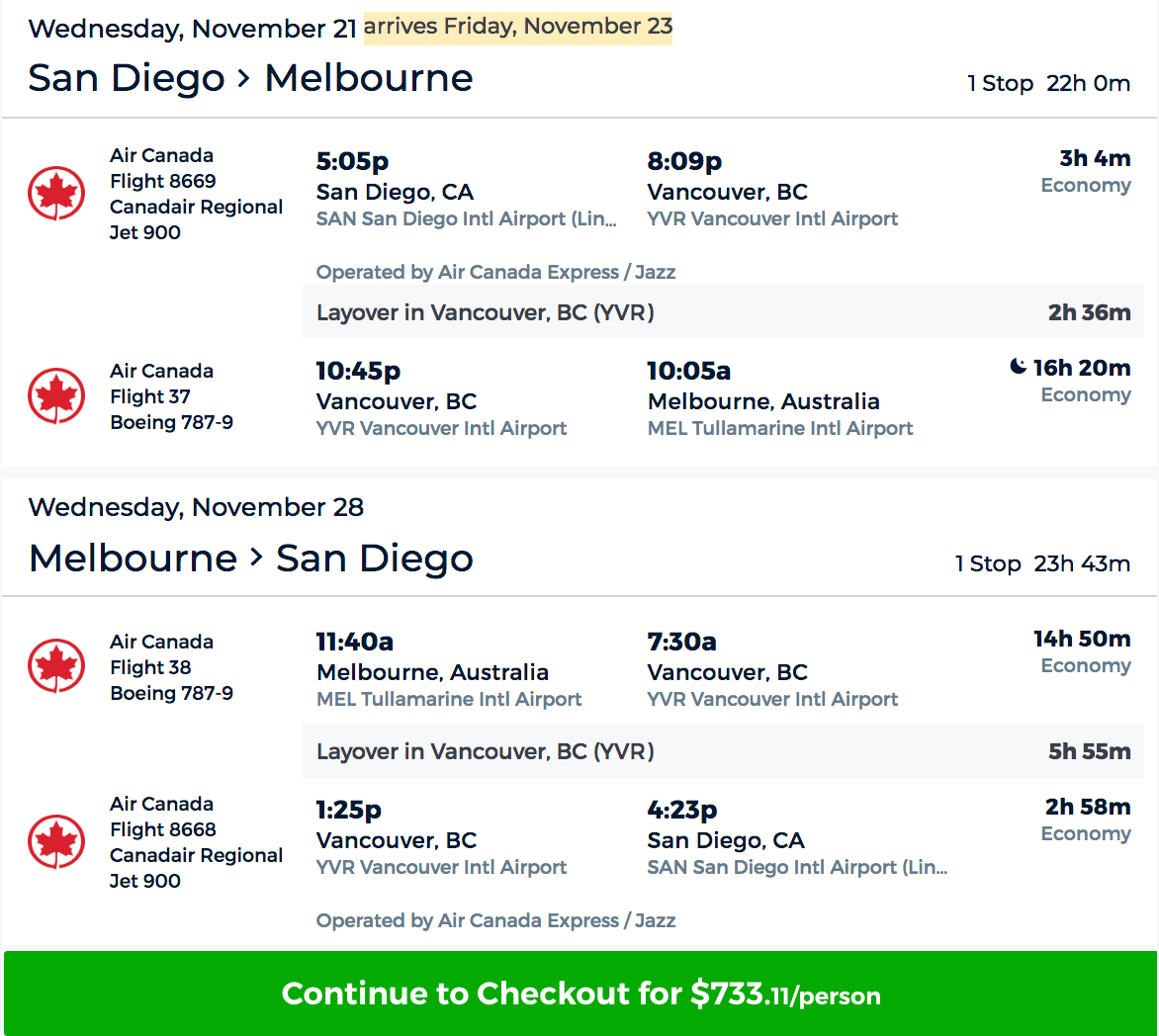Image resolution: width=1159 pixels, height=1036 pixels.
Task: Click Air Canada logo for Flight 8669
Action: point(56,194)
